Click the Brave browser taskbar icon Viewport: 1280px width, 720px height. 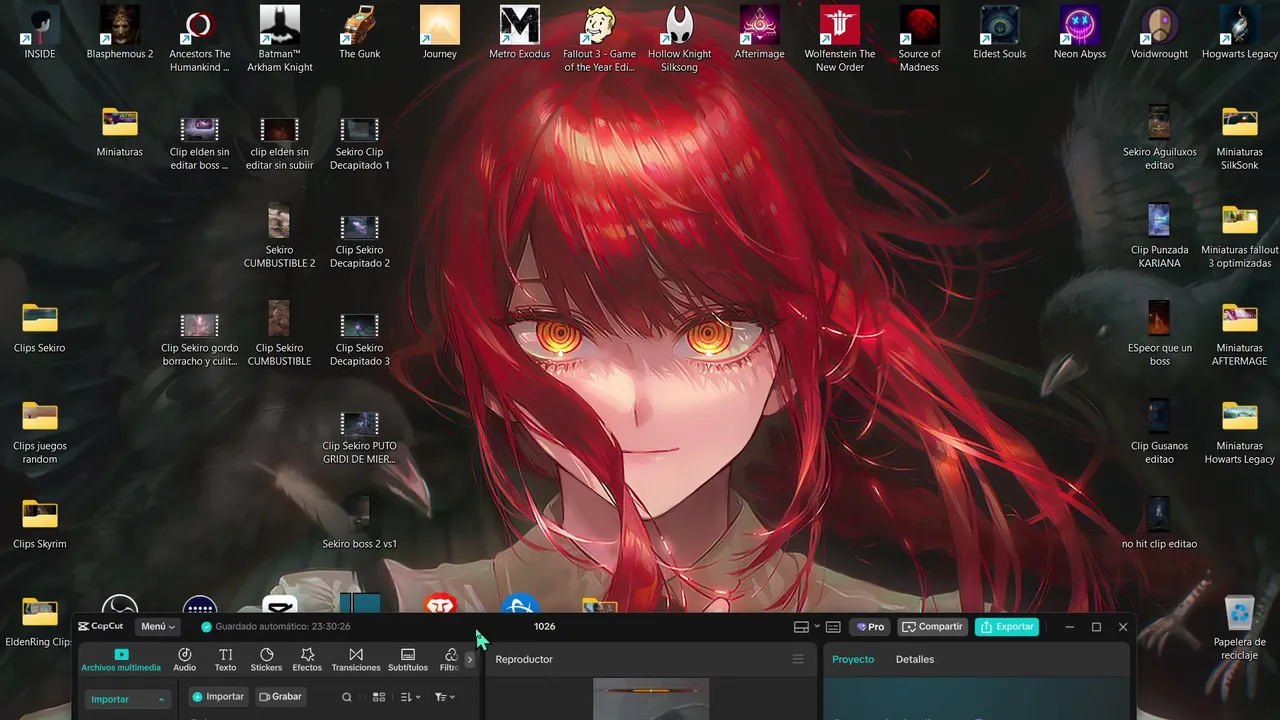tap(440, 604)
